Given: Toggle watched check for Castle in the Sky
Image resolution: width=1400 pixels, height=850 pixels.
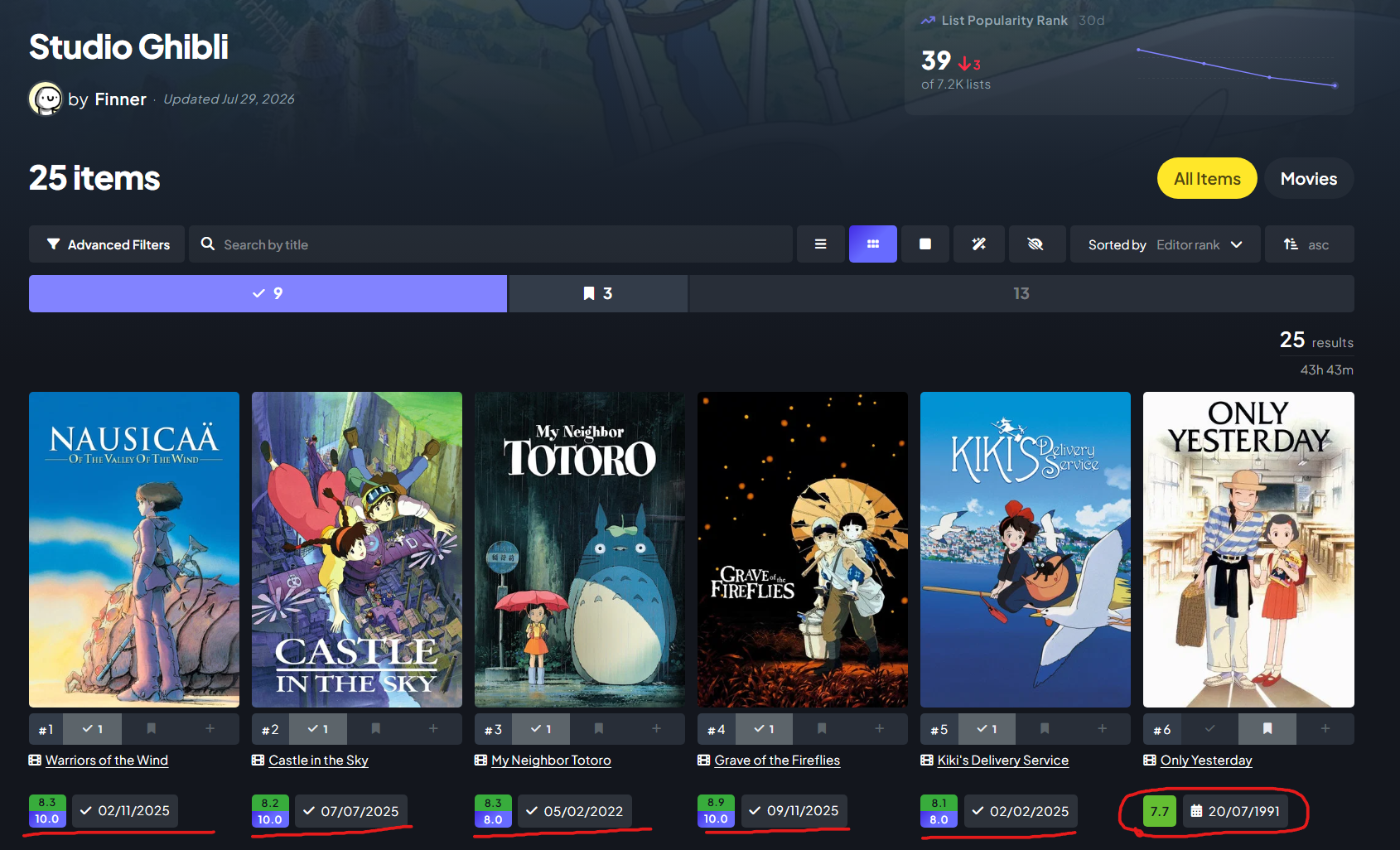Looking at the screenshot, I should [317, 729].
